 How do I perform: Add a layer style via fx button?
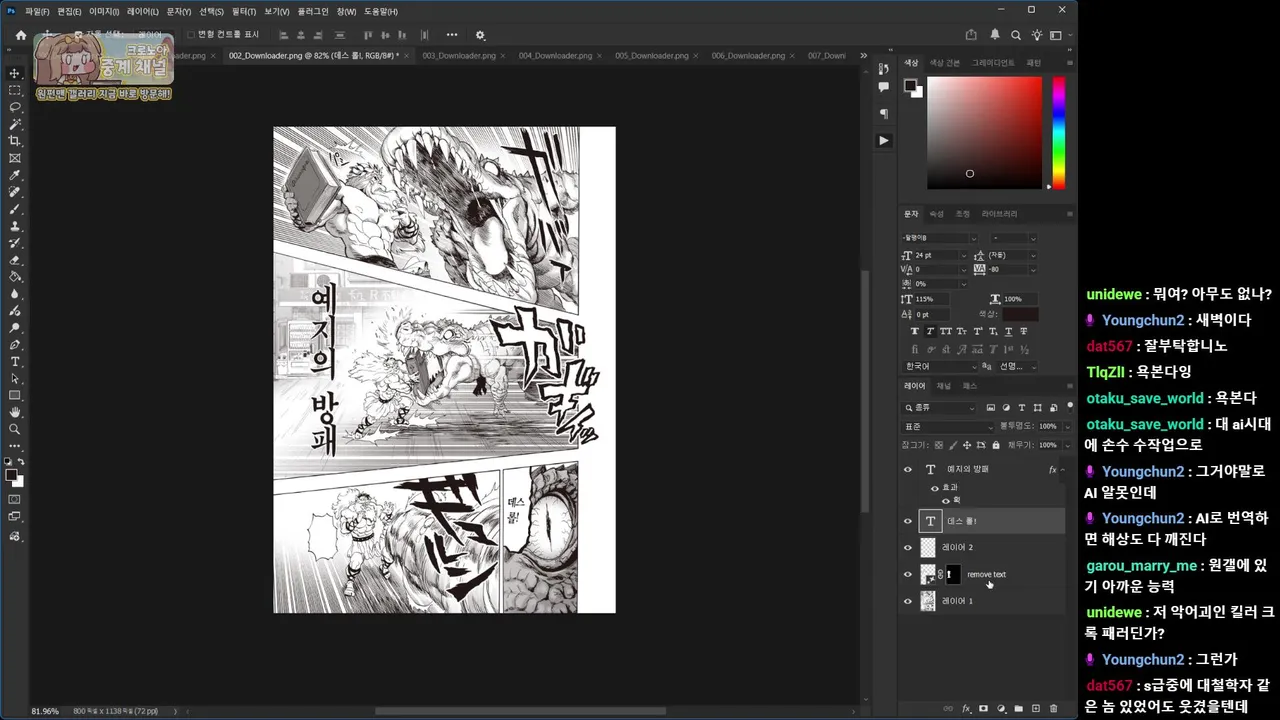coord(966,709)
